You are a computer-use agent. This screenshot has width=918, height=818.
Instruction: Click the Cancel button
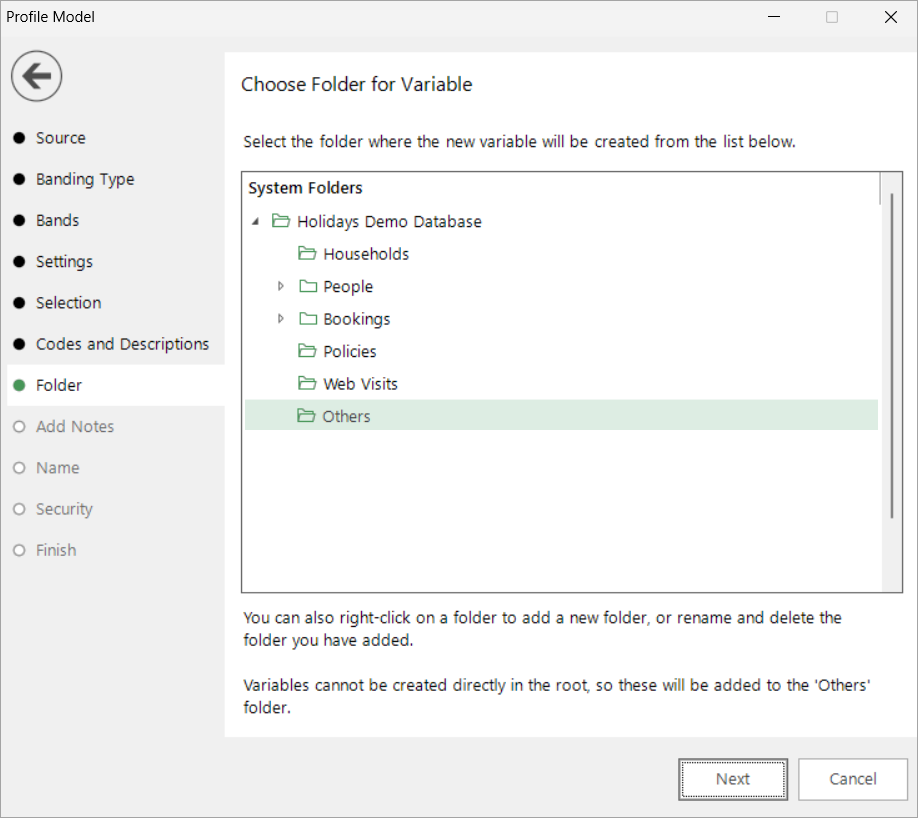click(852, 779)
